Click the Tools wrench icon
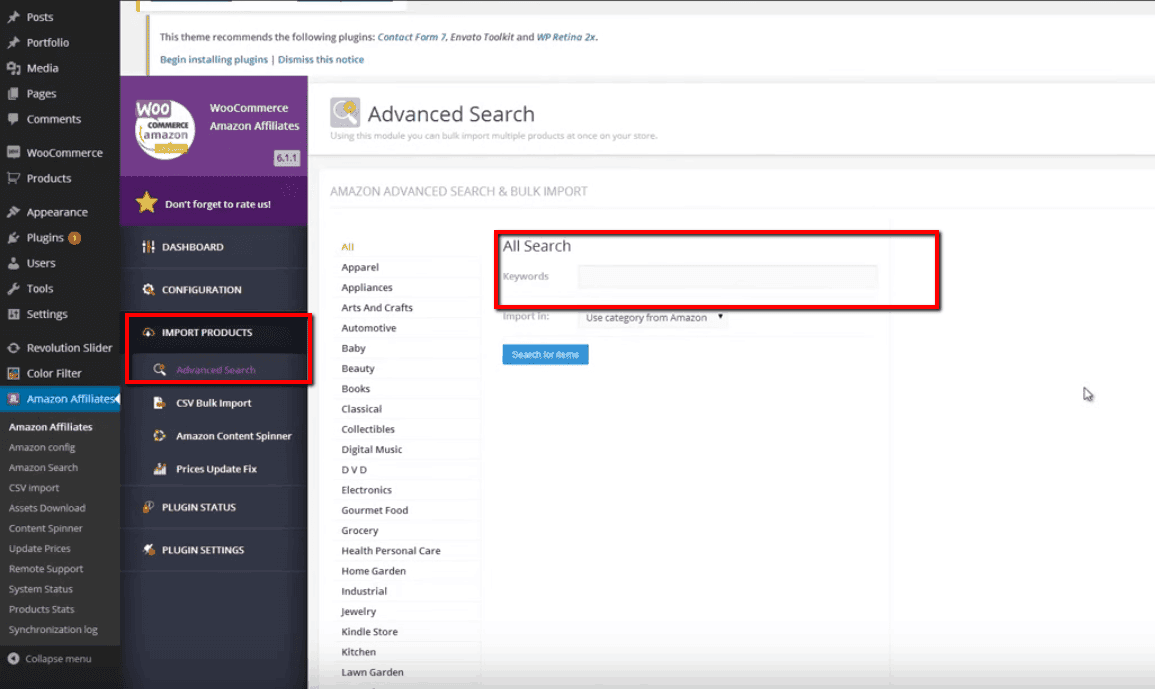 pos(13,289)
